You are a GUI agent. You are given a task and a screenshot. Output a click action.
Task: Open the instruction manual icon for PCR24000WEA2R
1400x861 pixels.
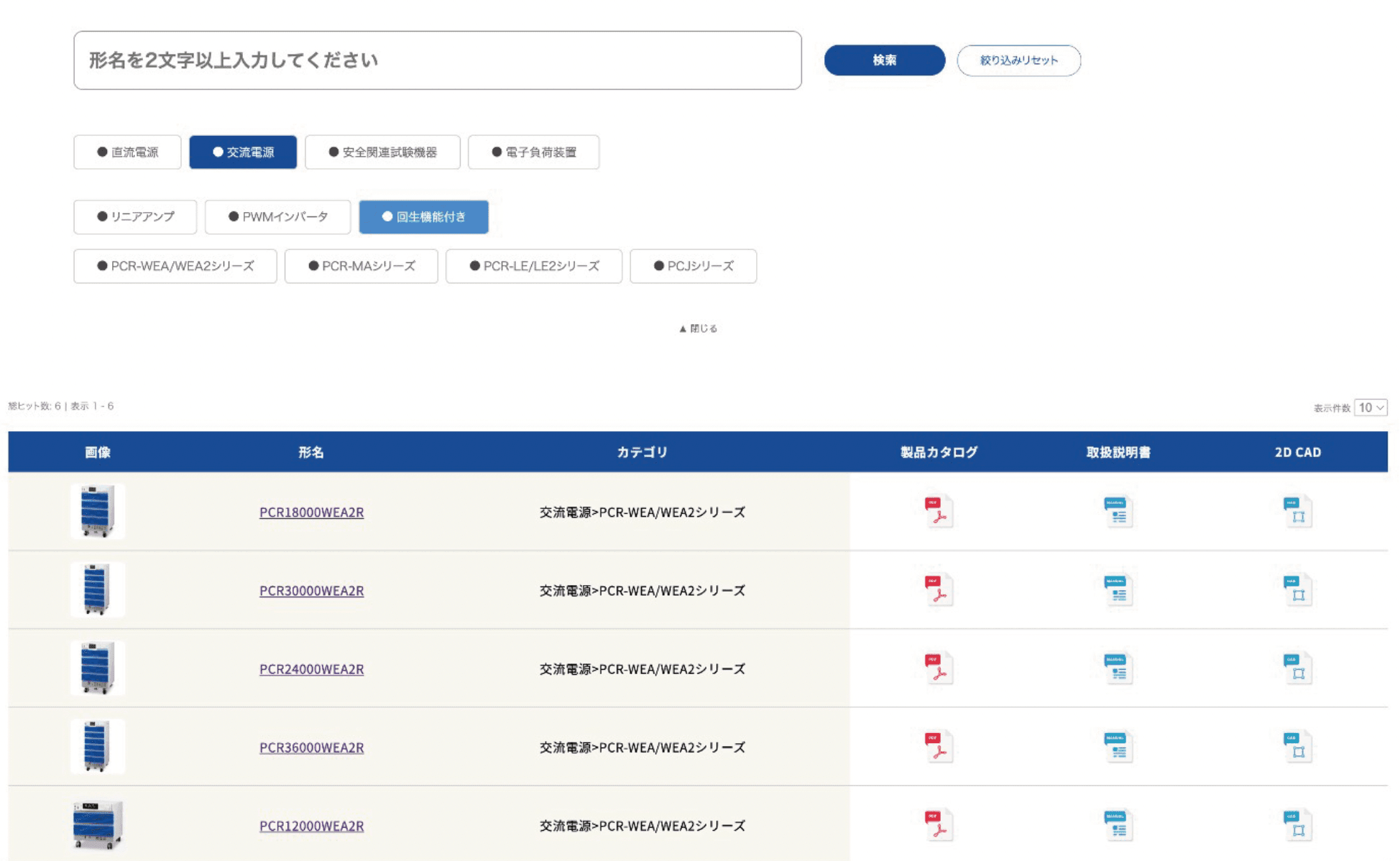pos(1117,668)
